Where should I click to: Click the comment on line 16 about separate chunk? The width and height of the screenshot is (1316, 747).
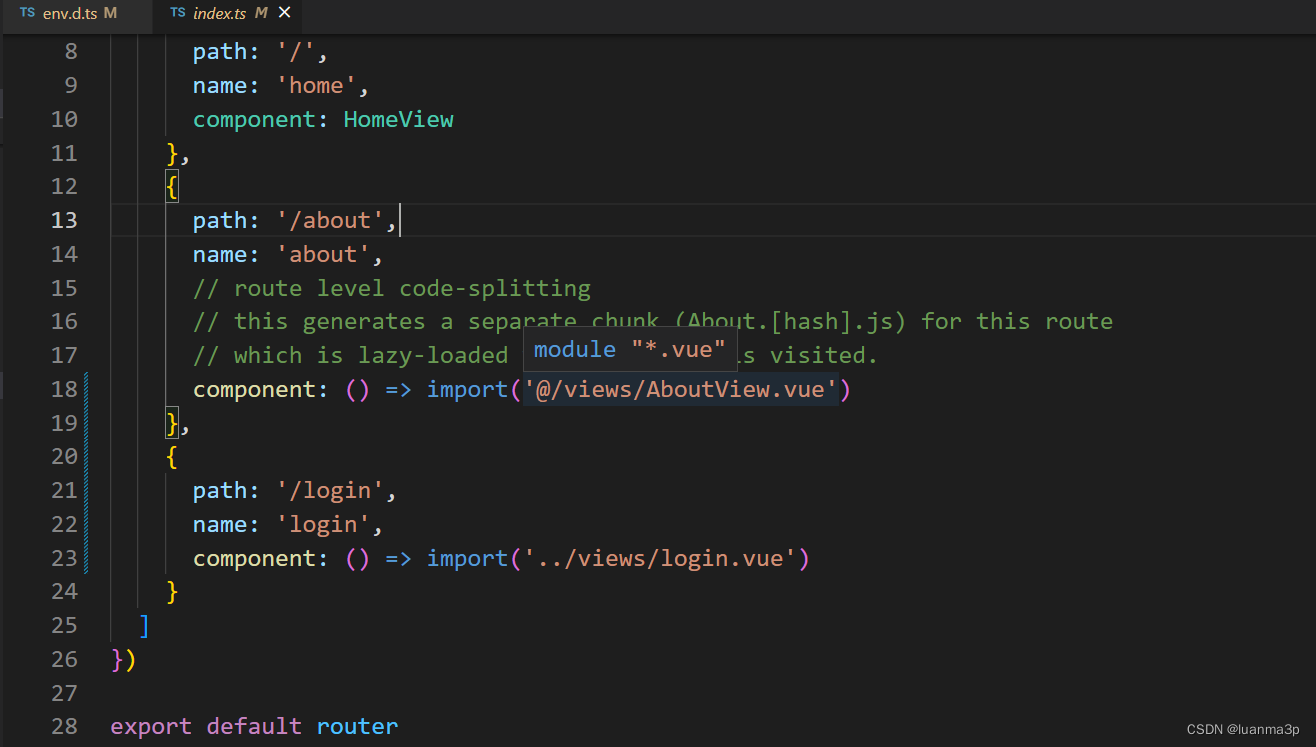(x=653, y=321)
